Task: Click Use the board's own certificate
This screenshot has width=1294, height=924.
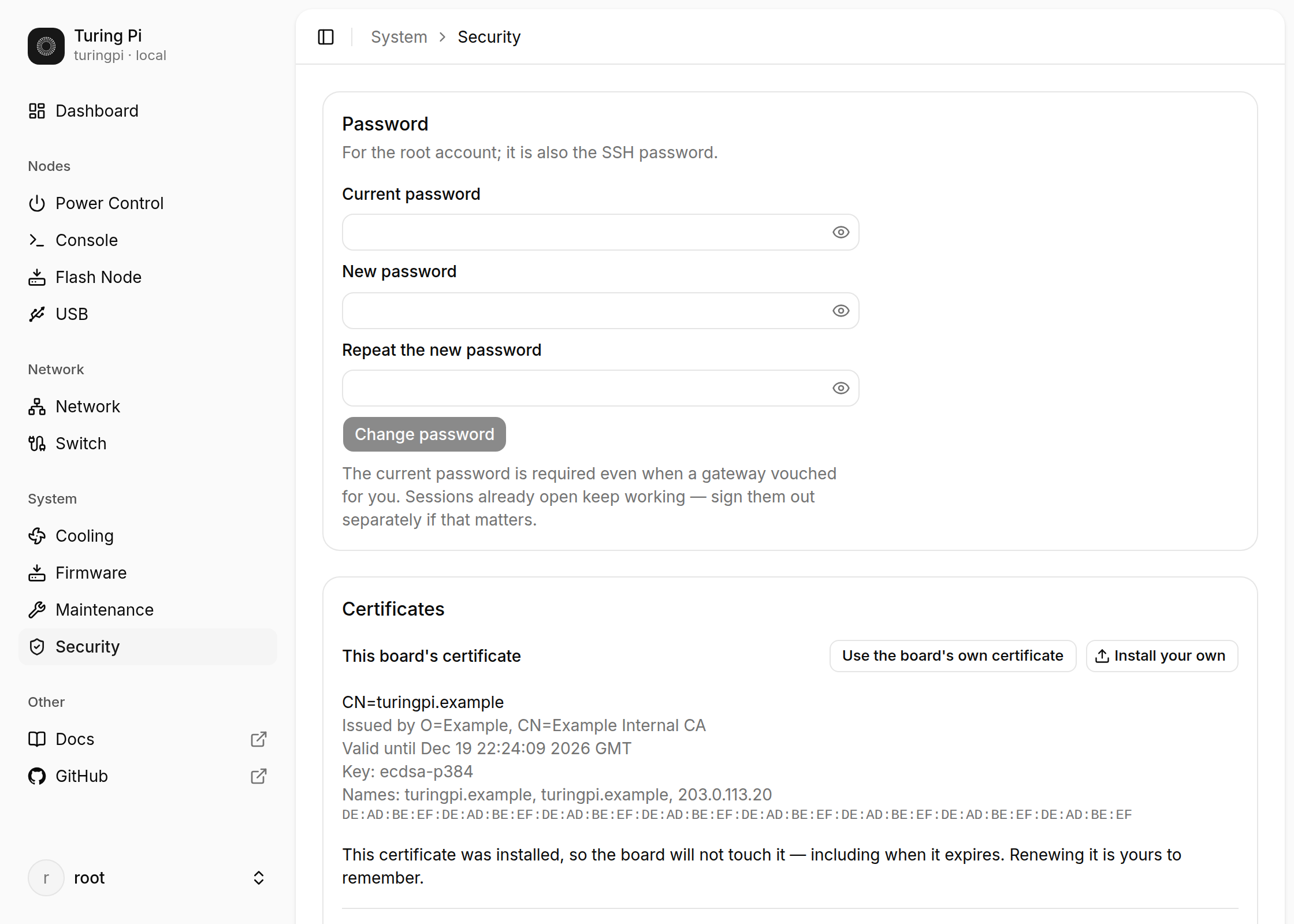Action: 953,656
